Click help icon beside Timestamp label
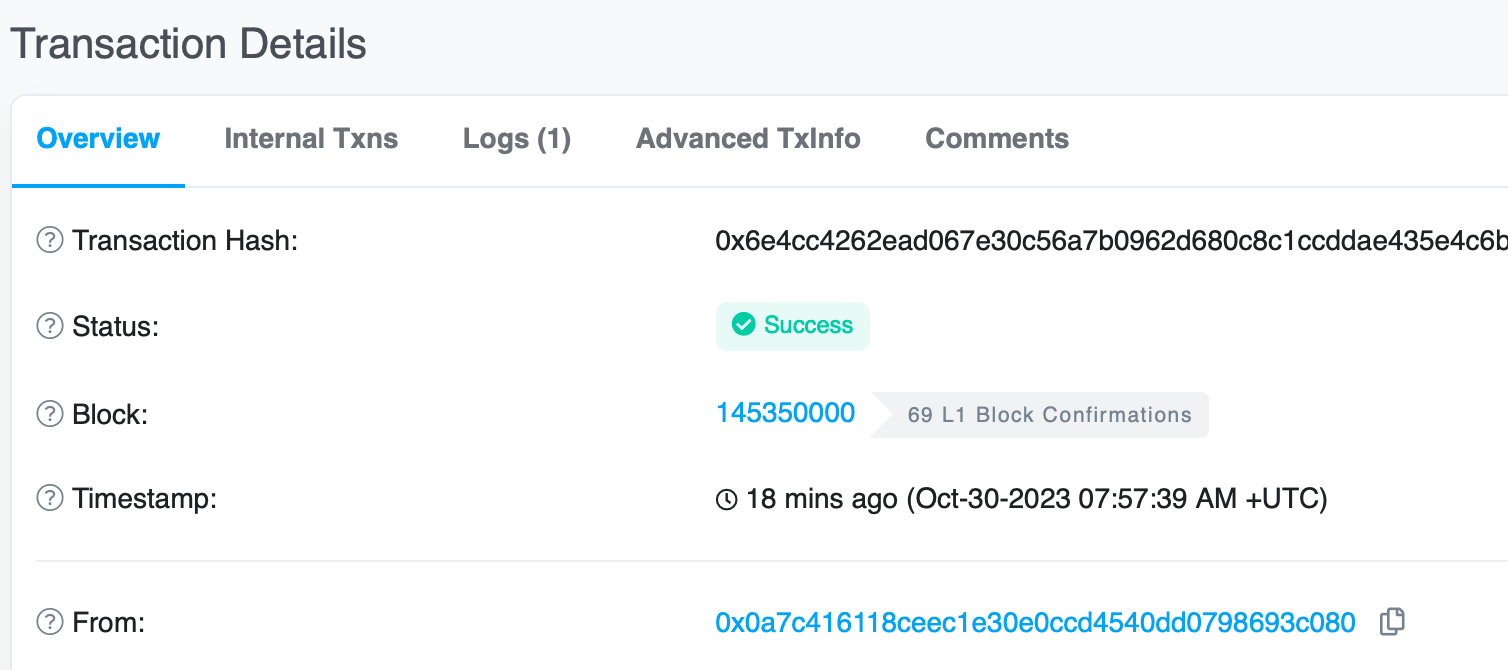The width and height of the screenshot is (1508, 670). point(50,498)
